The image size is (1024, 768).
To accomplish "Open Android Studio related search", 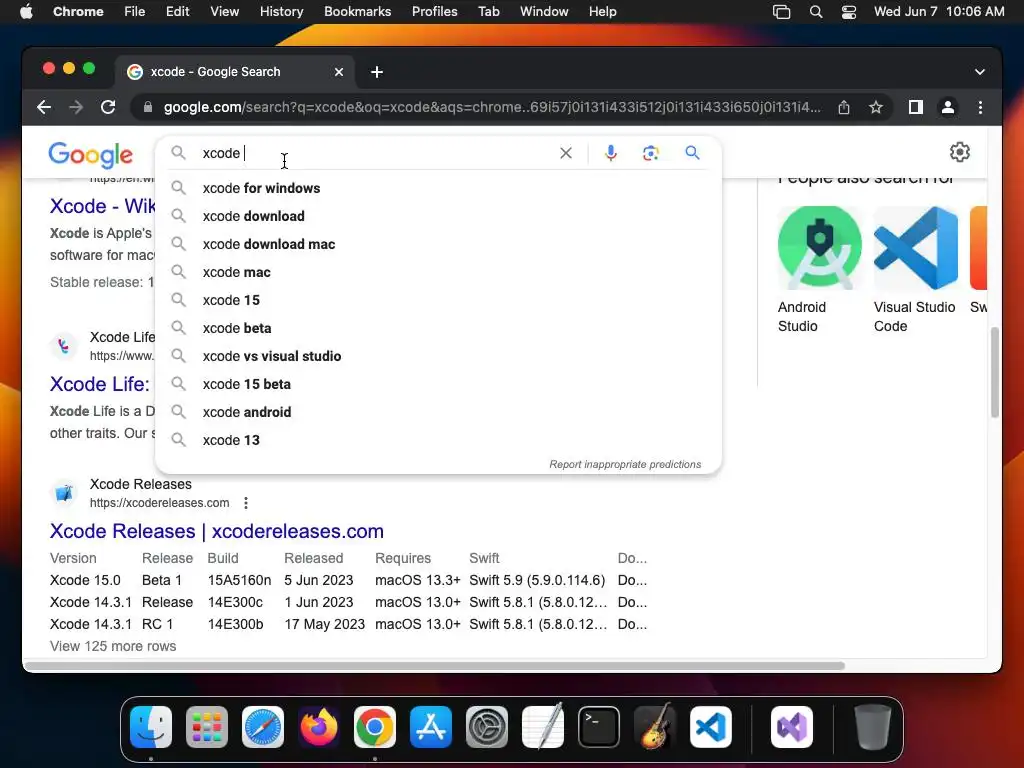I will [x=819, y=270].
